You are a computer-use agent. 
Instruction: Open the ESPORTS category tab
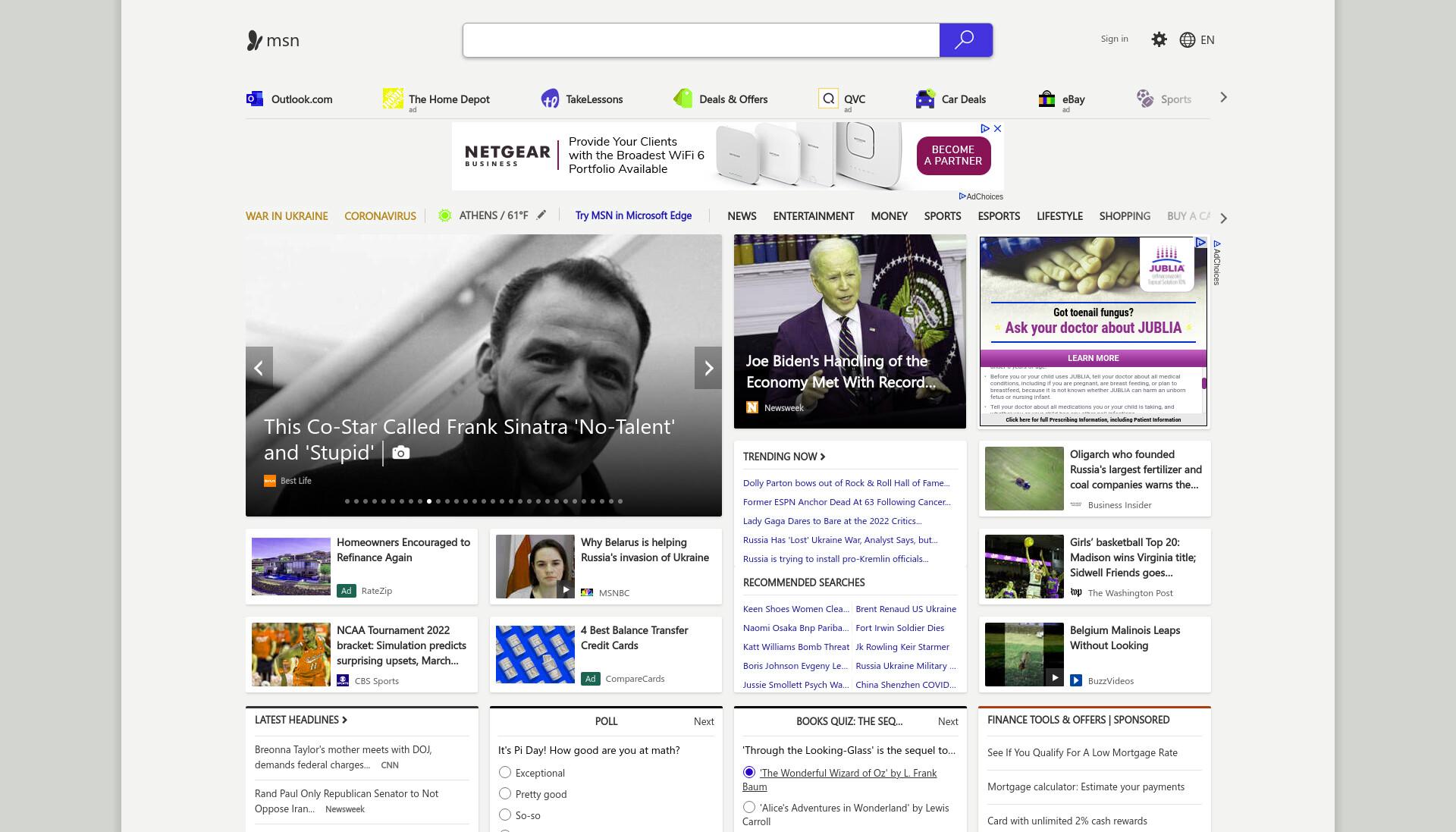[x=999, y=216]
